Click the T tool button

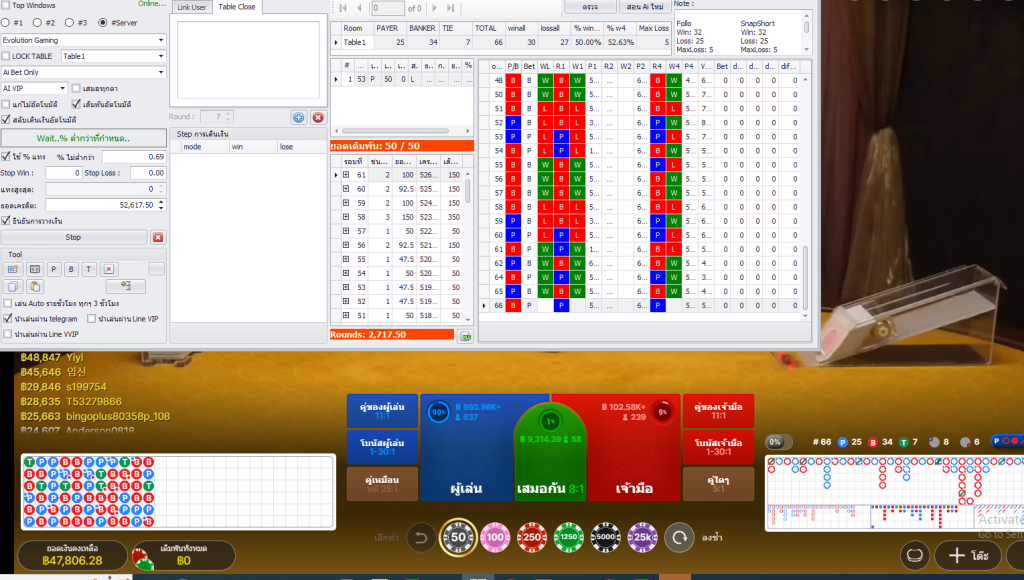[x=89, y=269]
